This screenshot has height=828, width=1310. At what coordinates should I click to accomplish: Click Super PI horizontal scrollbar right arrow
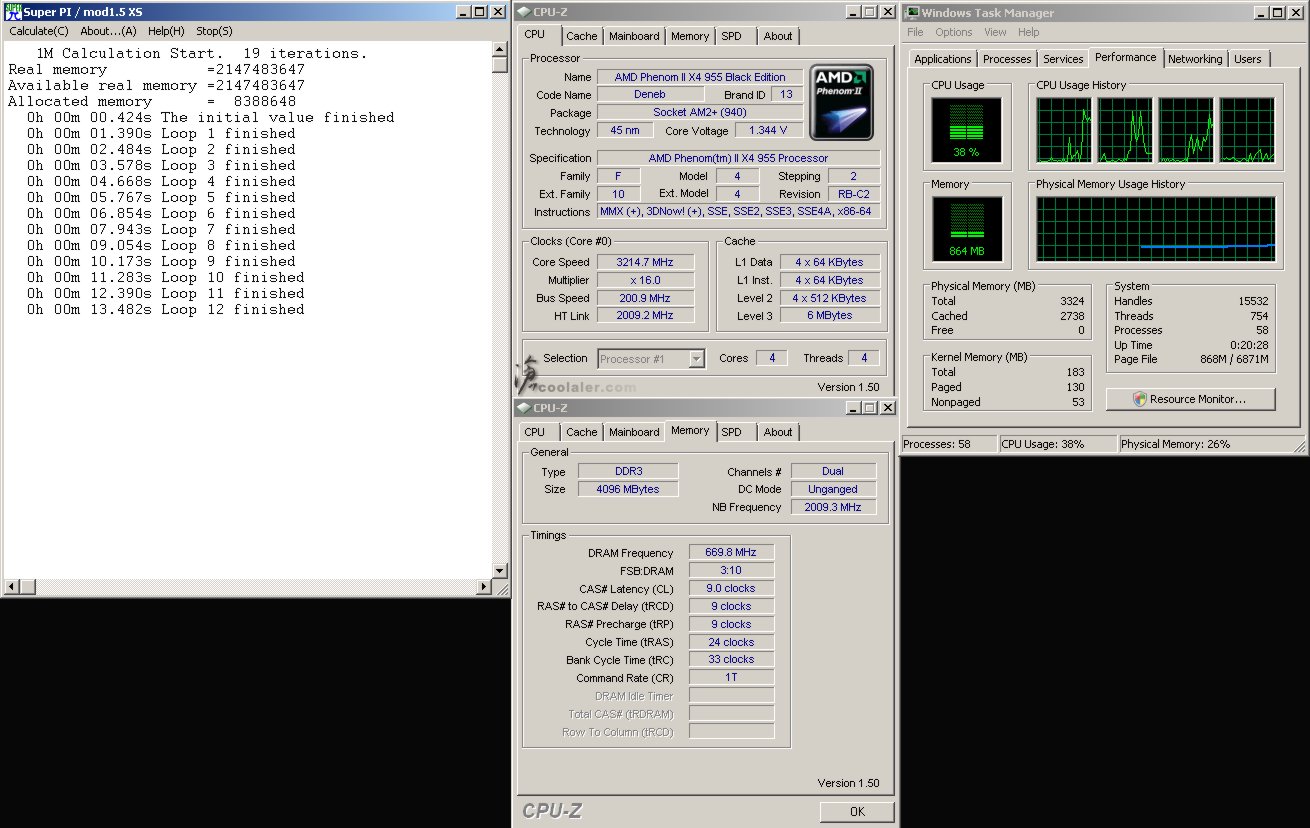click(486, 586)
